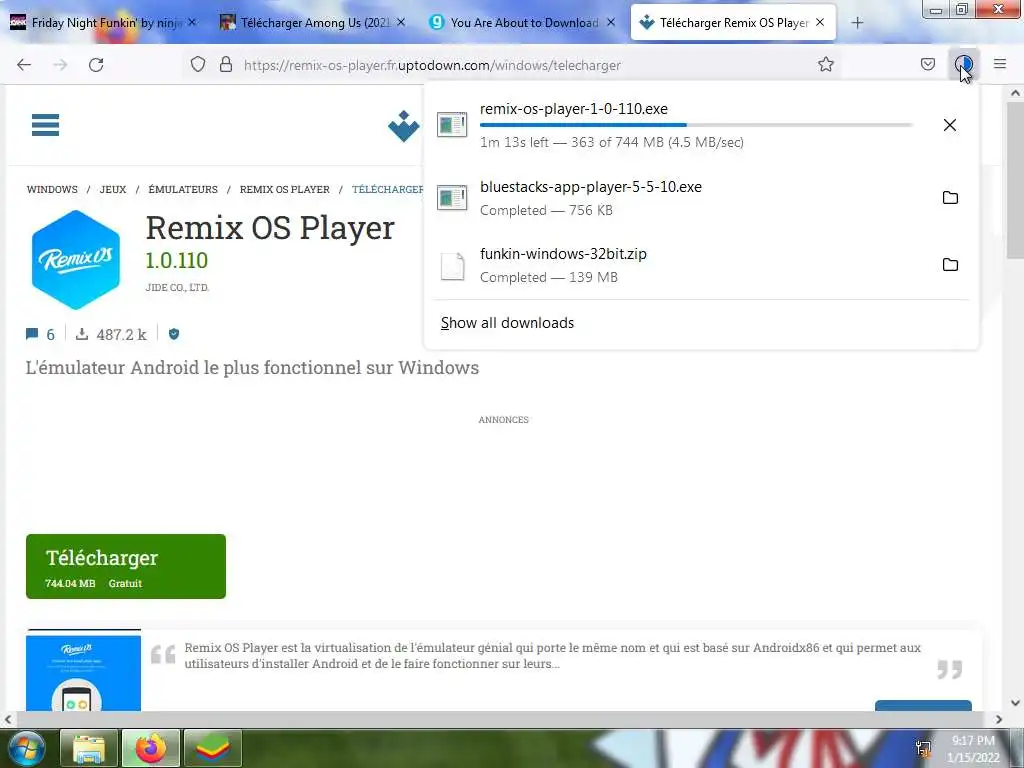Go back to the previous page

click(24, 65)
